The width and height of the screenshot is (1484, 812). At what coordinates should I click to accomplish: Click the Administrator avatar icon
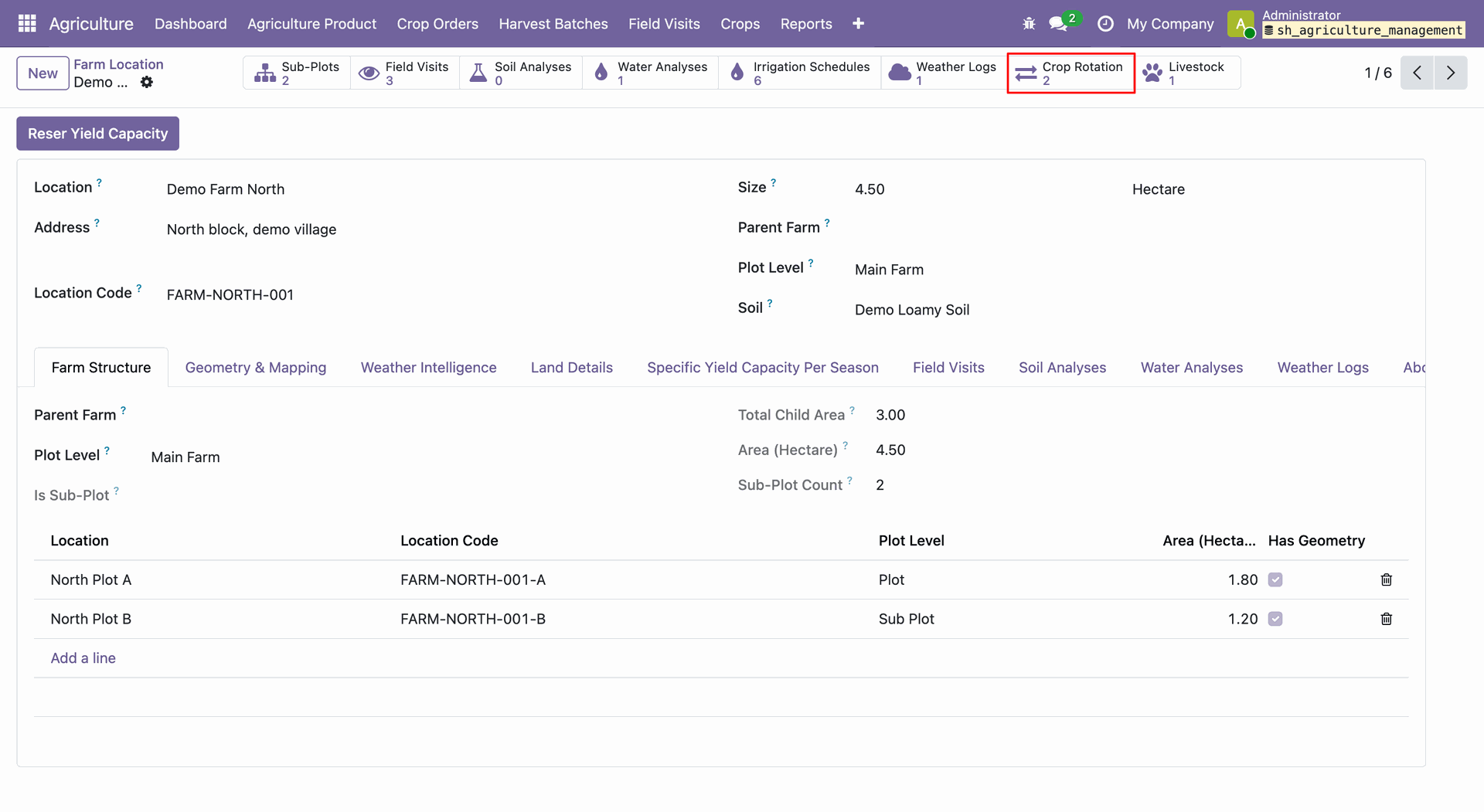(1241, 24)
